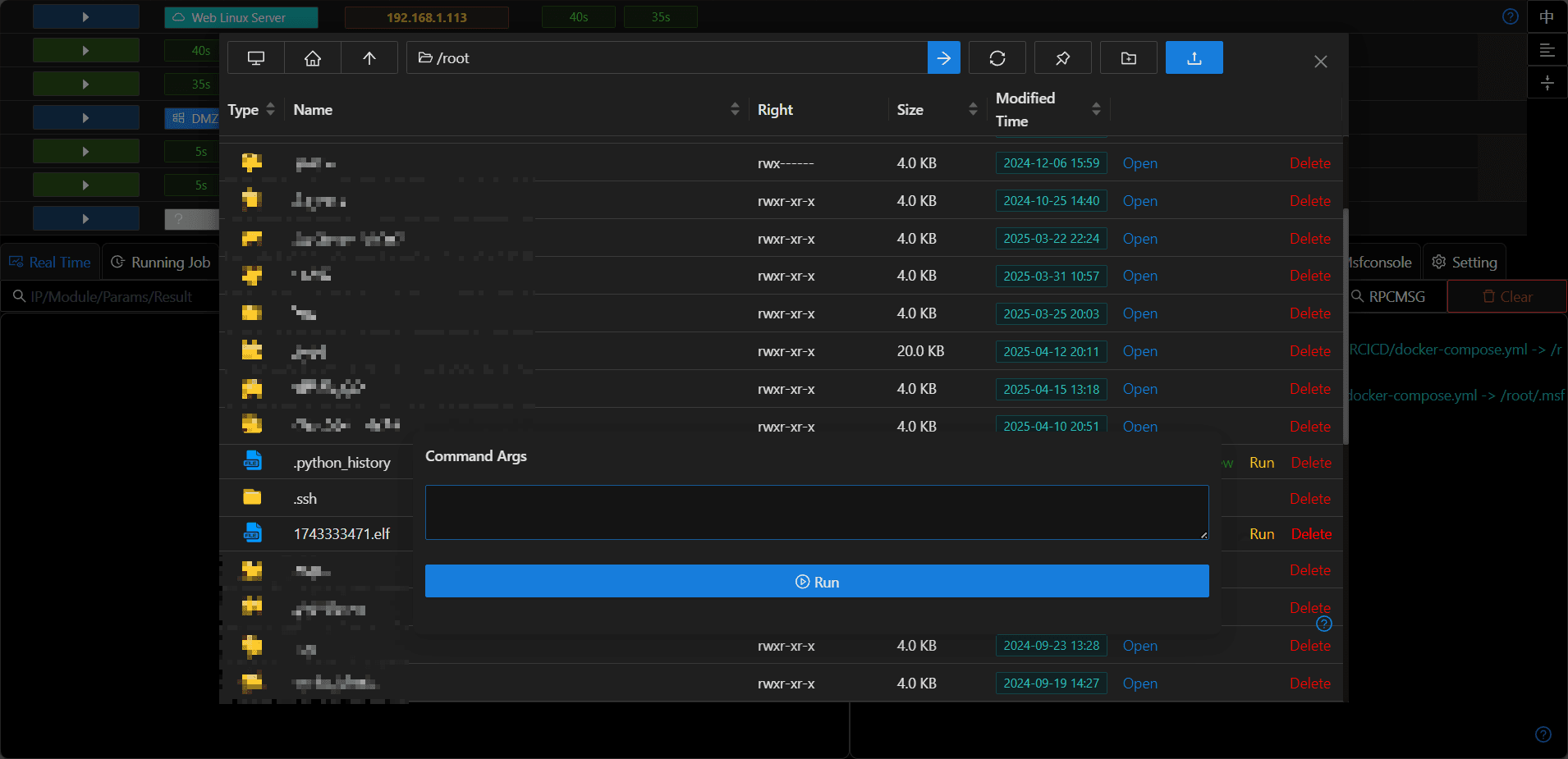
Task: Click the desktop/monitor icon in file browser toolbar
Action: [x=256, y=58]
